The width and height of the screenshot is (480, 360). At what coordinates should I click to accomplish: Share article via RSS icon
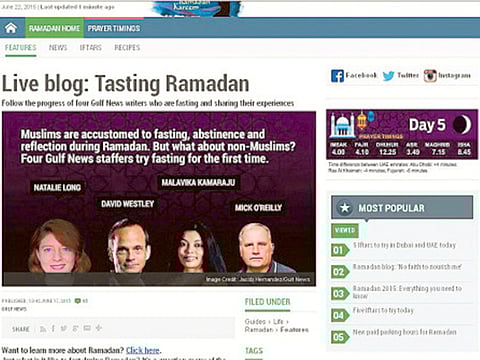43,329
